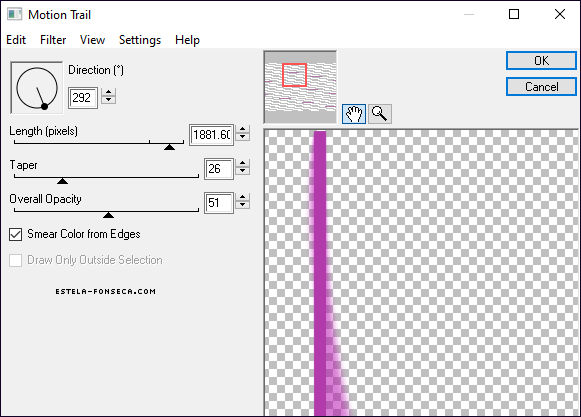Click the red navigator box in thumbnail
The width and height of the screenshot is (581, 417).
[295, 75]
